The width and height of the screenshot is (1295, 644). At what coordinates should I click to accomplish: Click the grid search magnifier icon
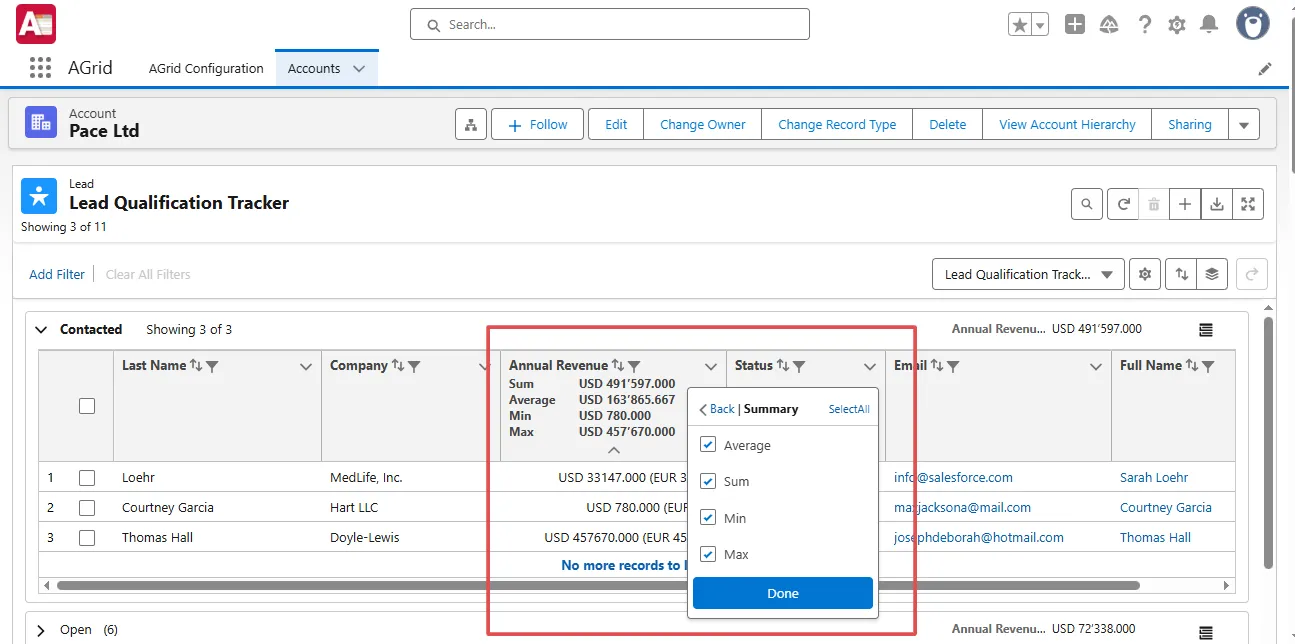pyautogui.click(x=1086, y=204)
